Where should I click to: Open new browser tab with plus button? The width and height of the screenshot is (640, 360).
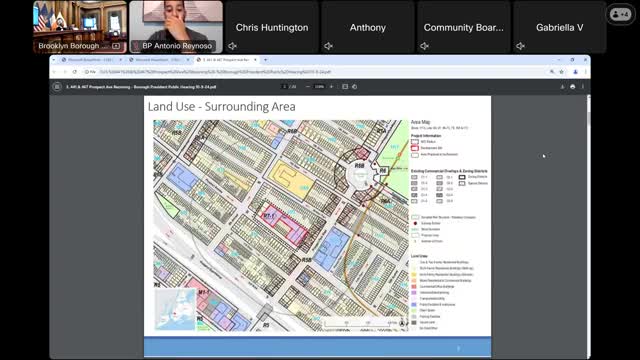pyautogui.click(x=265, y=60)
